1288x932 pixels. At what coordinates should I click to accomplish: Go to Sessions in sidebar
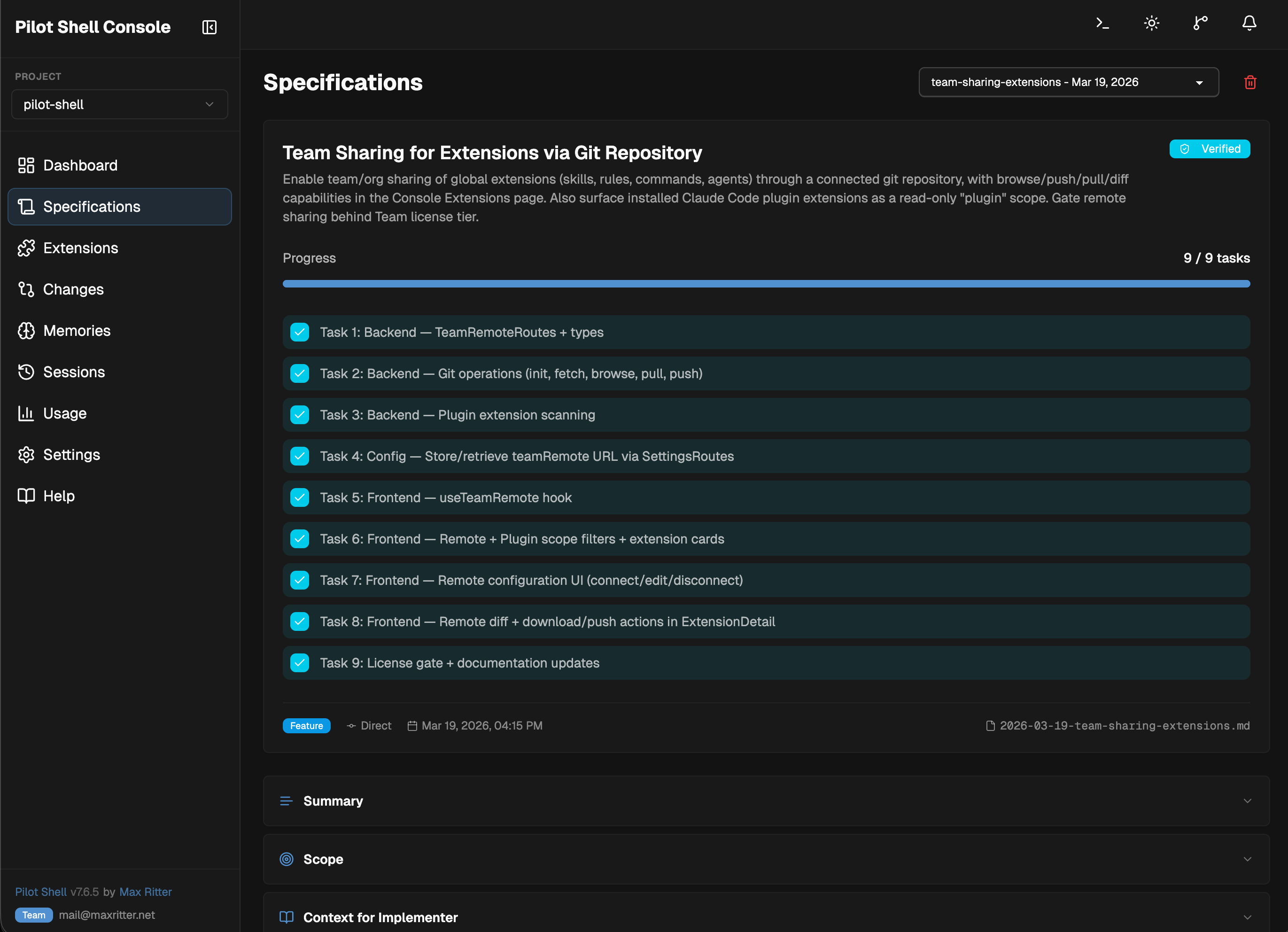[x=74, y=372]
